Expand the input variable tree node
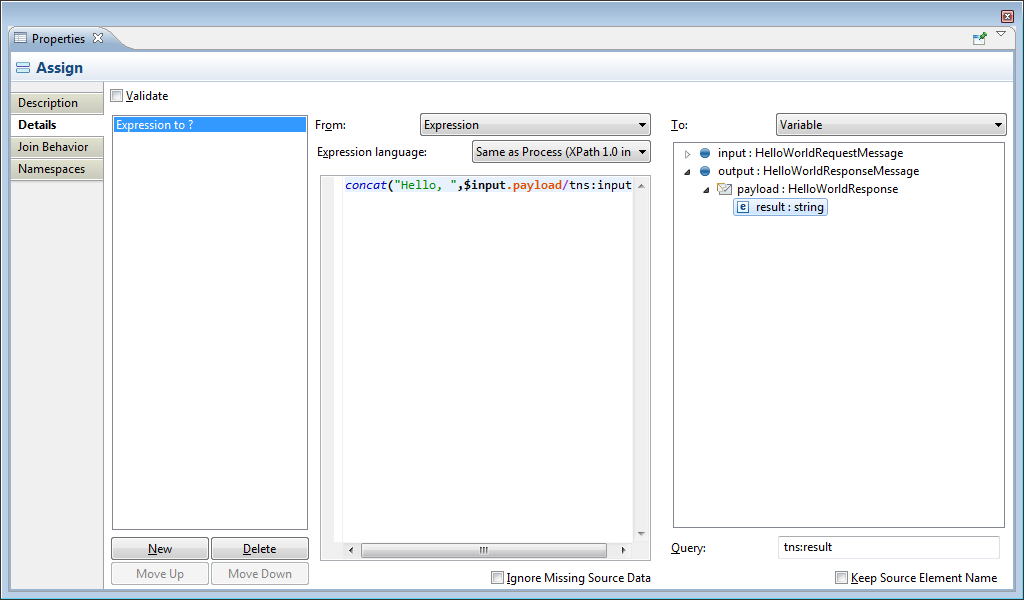 (x=687, y=154)
